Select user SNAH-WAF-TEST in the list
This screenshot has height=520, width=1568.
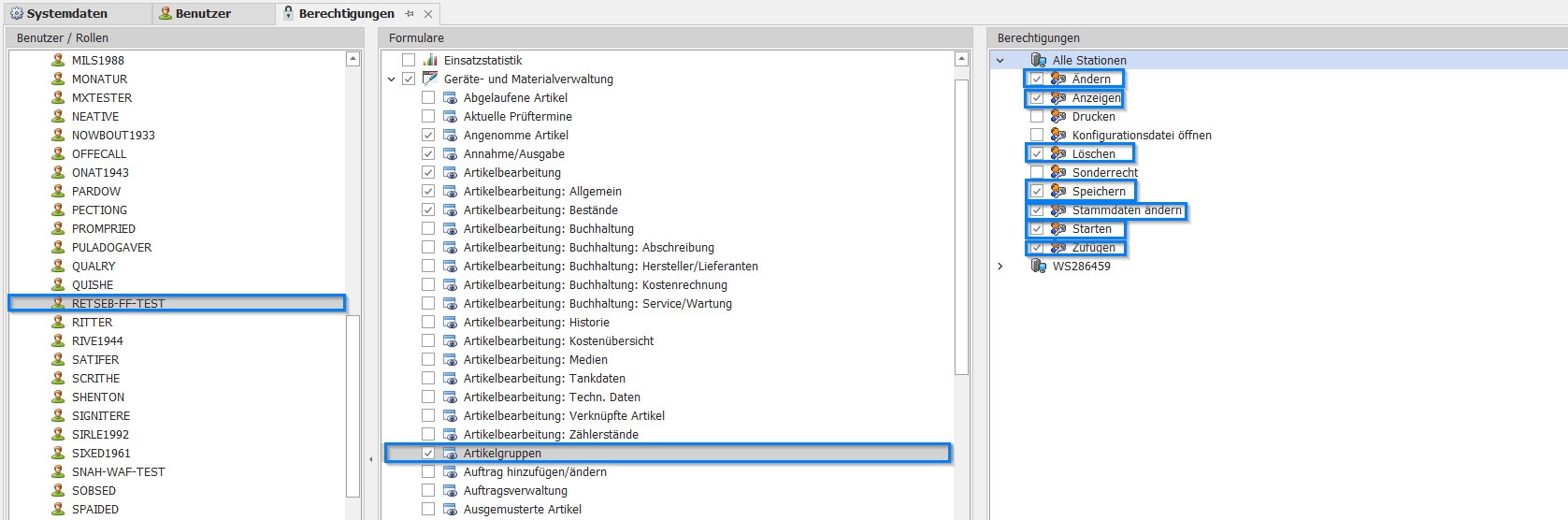click(118, 471)
